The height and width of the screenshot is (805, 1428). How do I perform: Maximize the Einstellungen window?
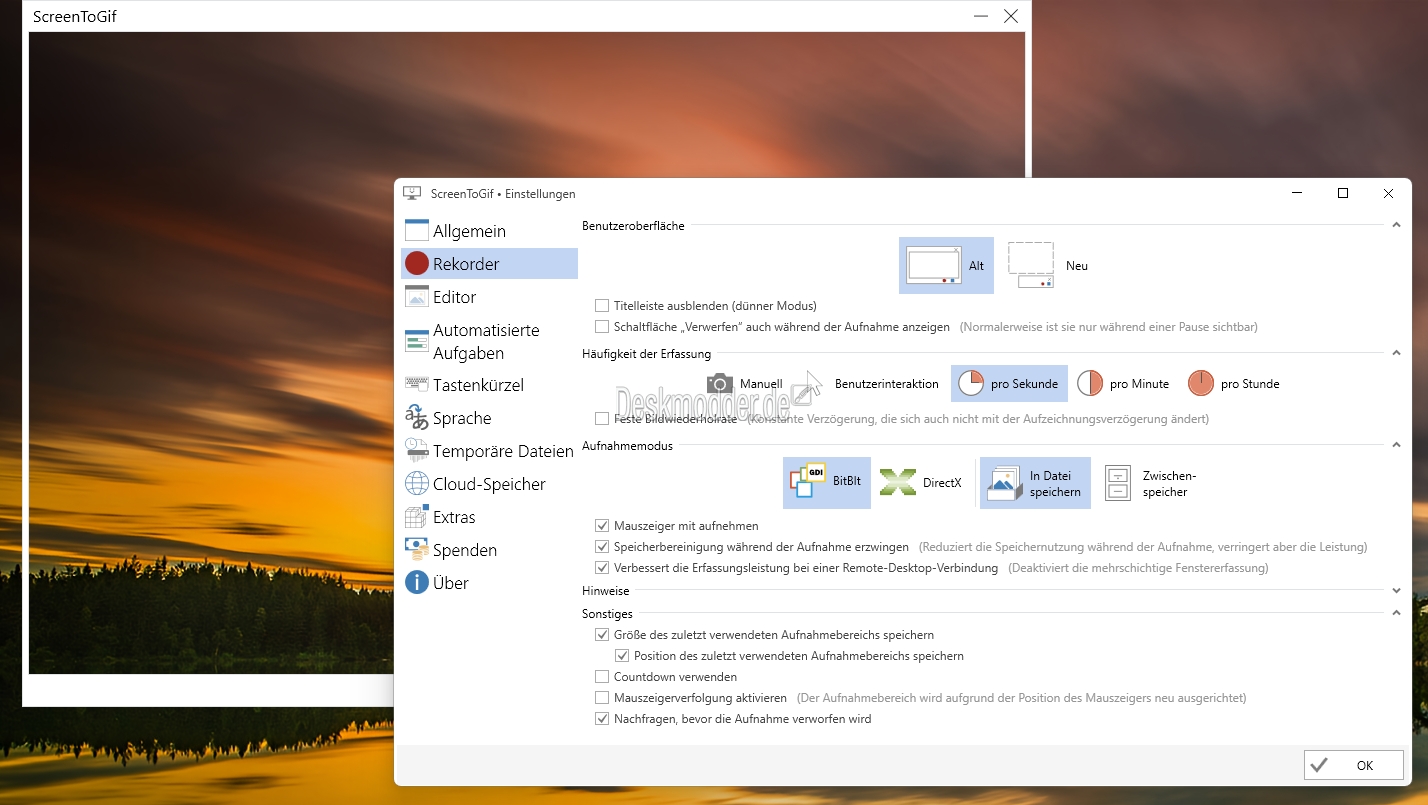(x=1343, y=193)
